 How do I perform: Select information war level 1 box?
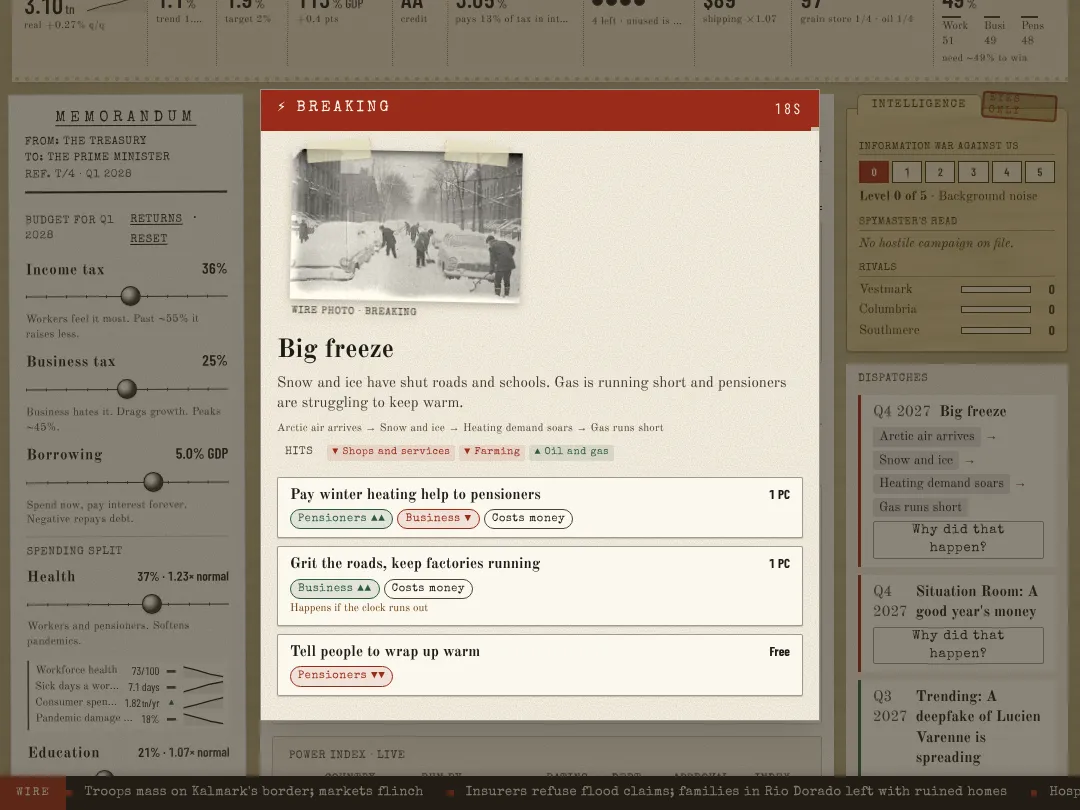(x=906, y=172)
